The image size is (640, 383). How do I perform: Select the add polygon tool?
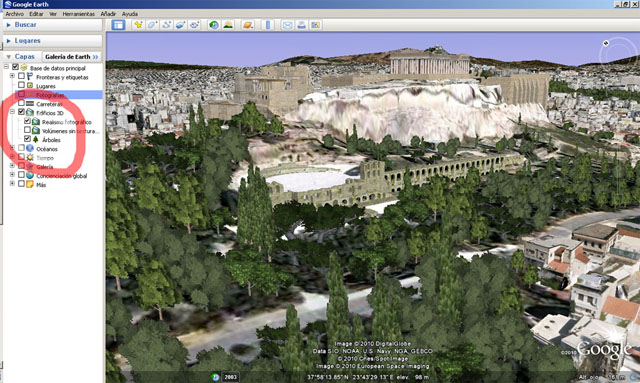[152, 25]
